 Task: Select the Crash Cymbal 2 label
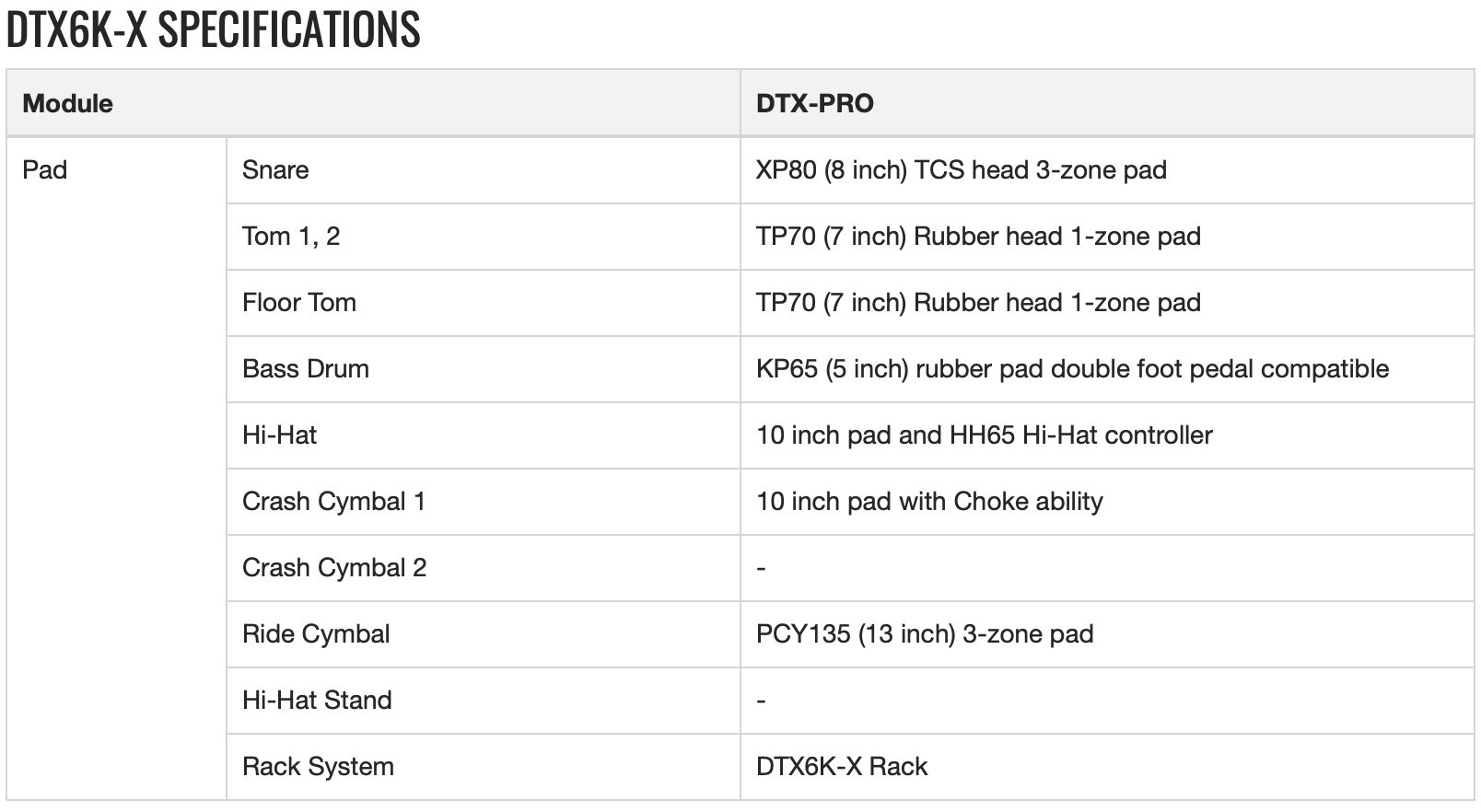coord(334,568)
